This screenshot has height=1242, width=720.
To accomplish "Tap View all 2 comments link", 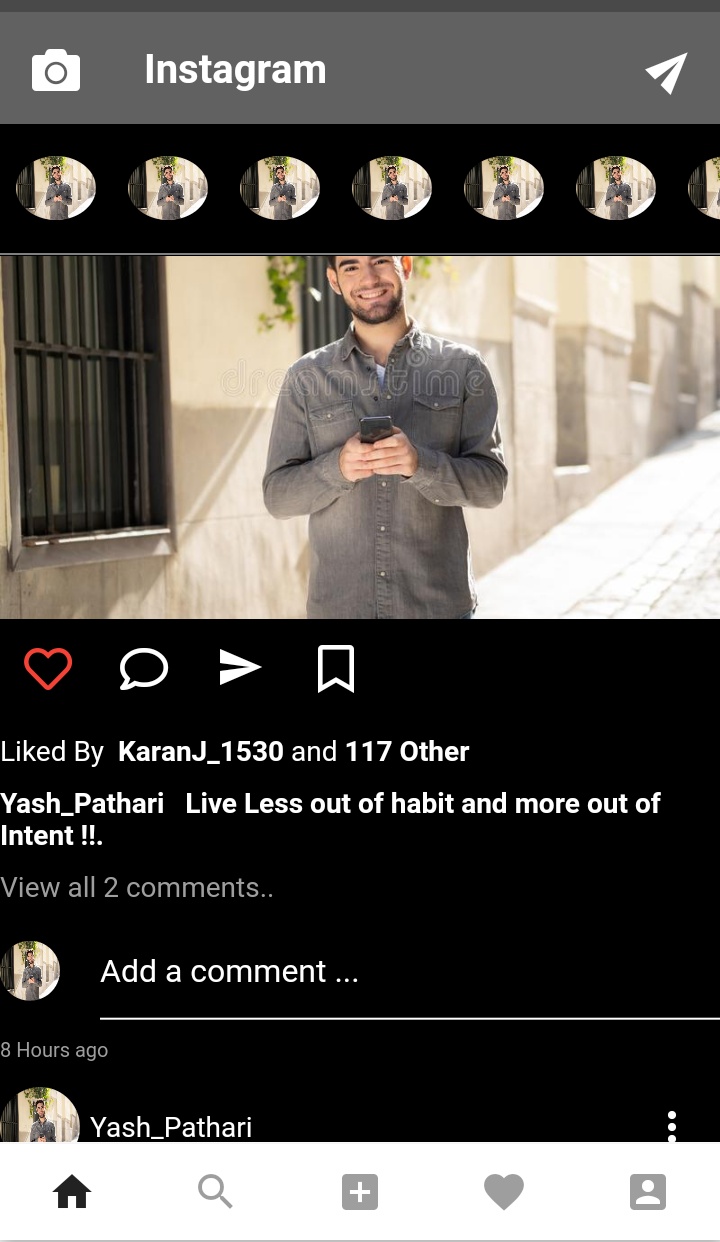I will coord(137,888).
